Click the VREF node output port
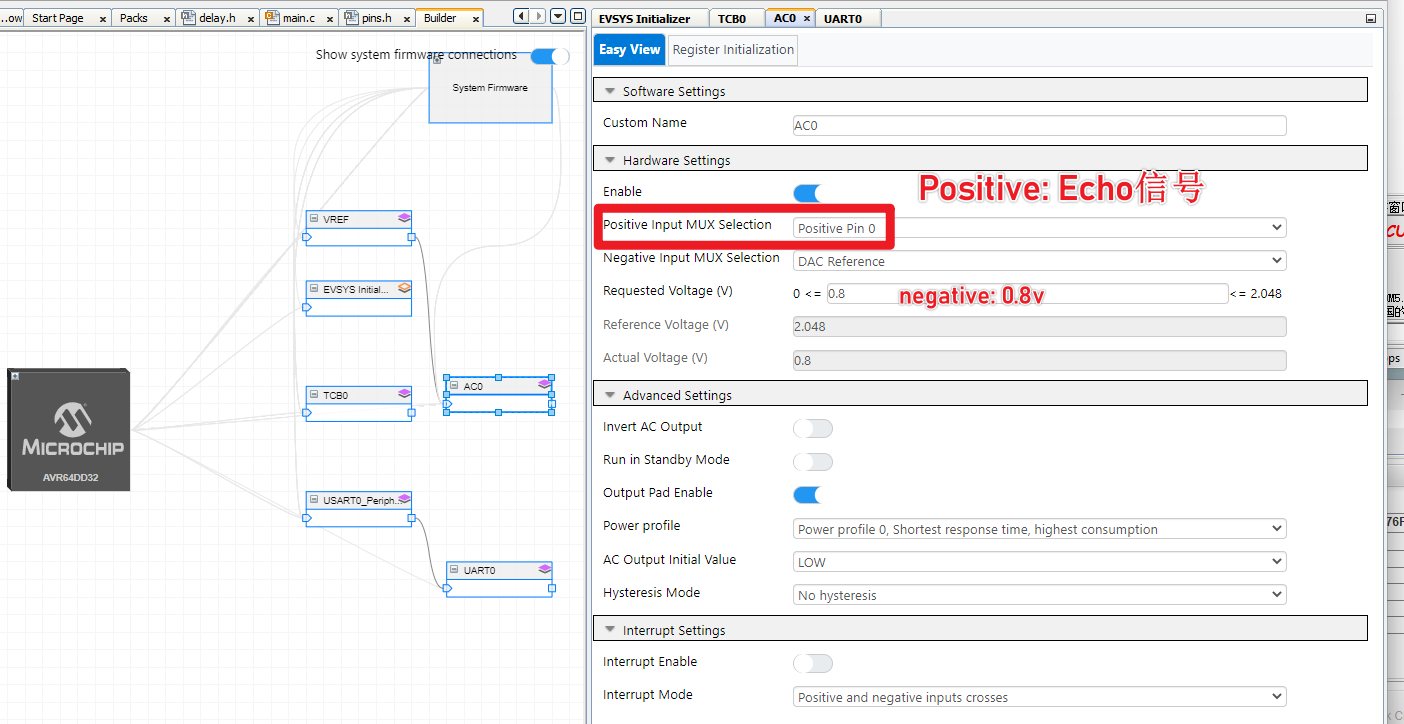The width and height of the screenshot is (1404, 724). [x=411, y=237]
